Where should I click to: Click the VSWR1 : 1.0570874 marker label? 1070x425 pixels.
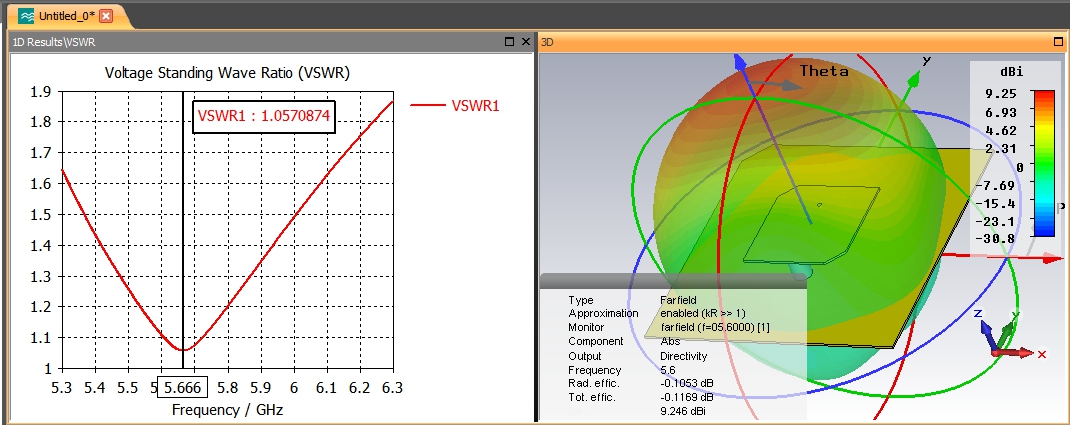click(x=264, y=116)
